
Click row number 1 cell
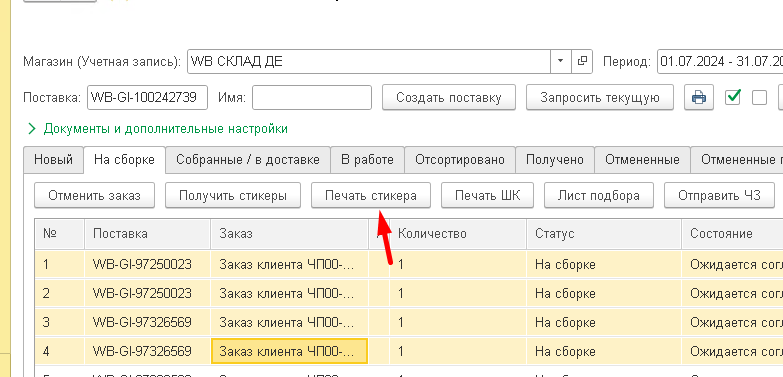coord(59,264)
